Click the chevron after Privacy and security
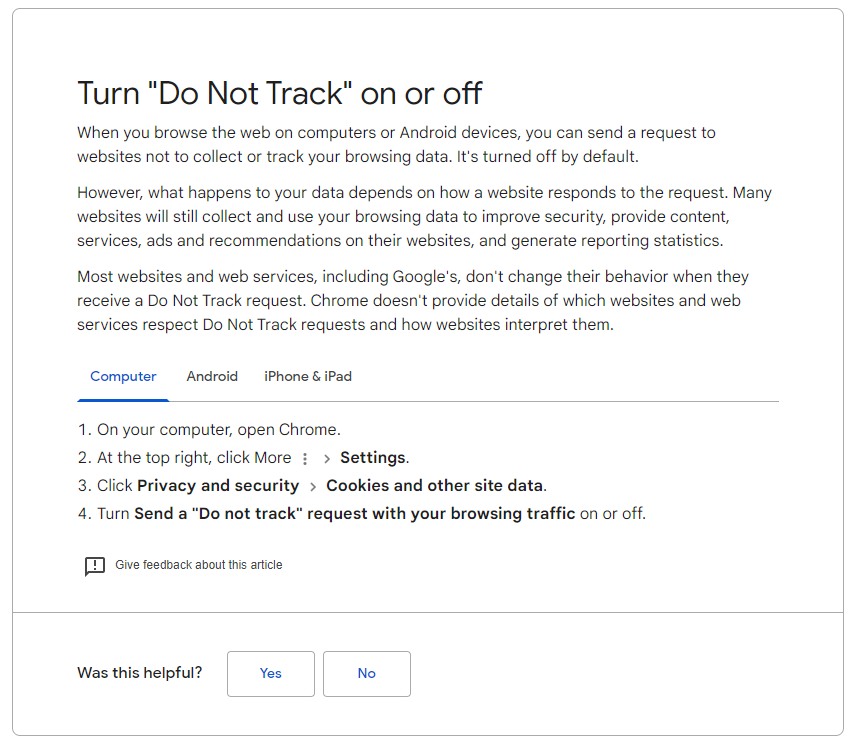Screen dimensions: 860x744 click(x=312, y=486)
